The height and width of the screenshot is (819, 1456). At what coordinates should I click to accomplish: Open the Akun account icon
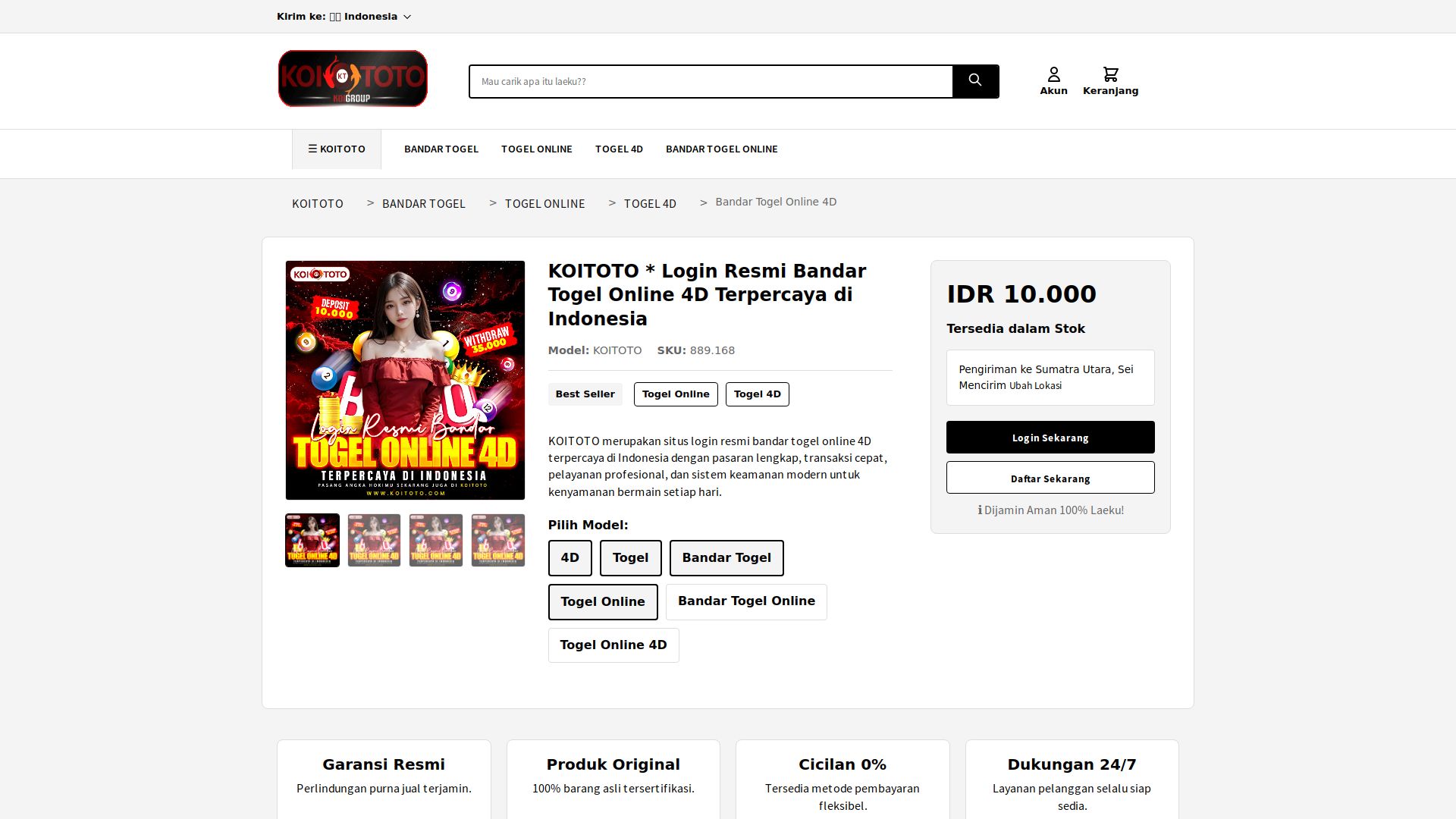point(1053,81)
